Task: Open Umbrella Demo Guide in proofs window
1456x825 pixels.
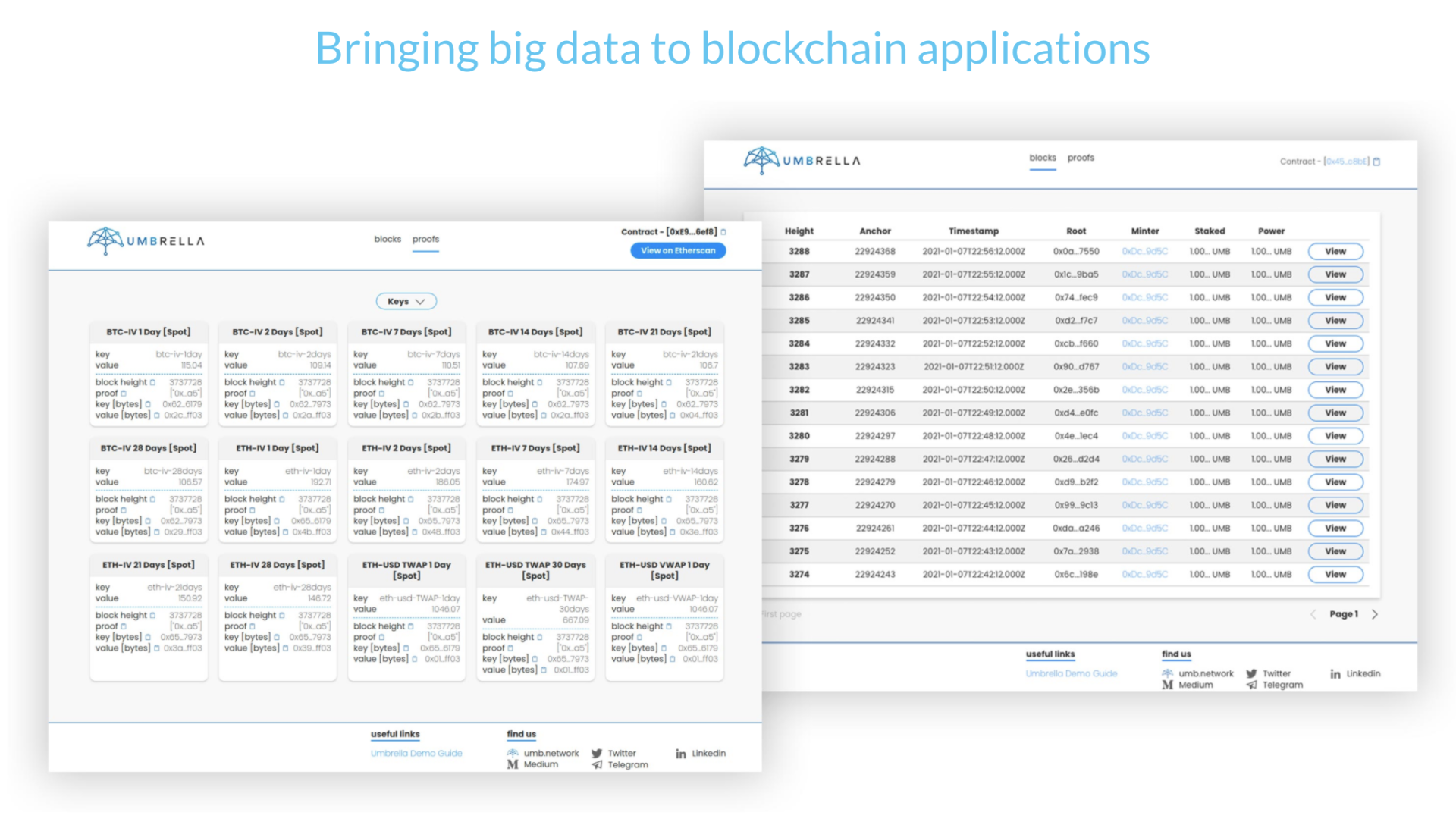Action: pyautogui.click(x=416, y=754)
